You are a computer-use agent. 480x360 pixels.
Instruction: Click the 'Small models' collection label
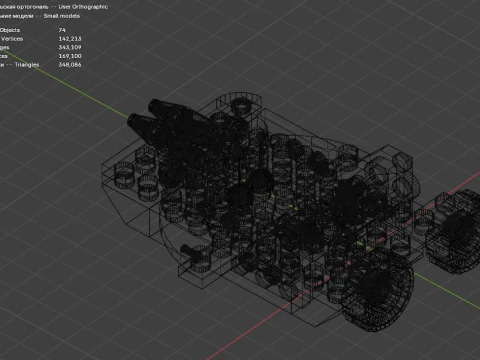tap(62, 16)
